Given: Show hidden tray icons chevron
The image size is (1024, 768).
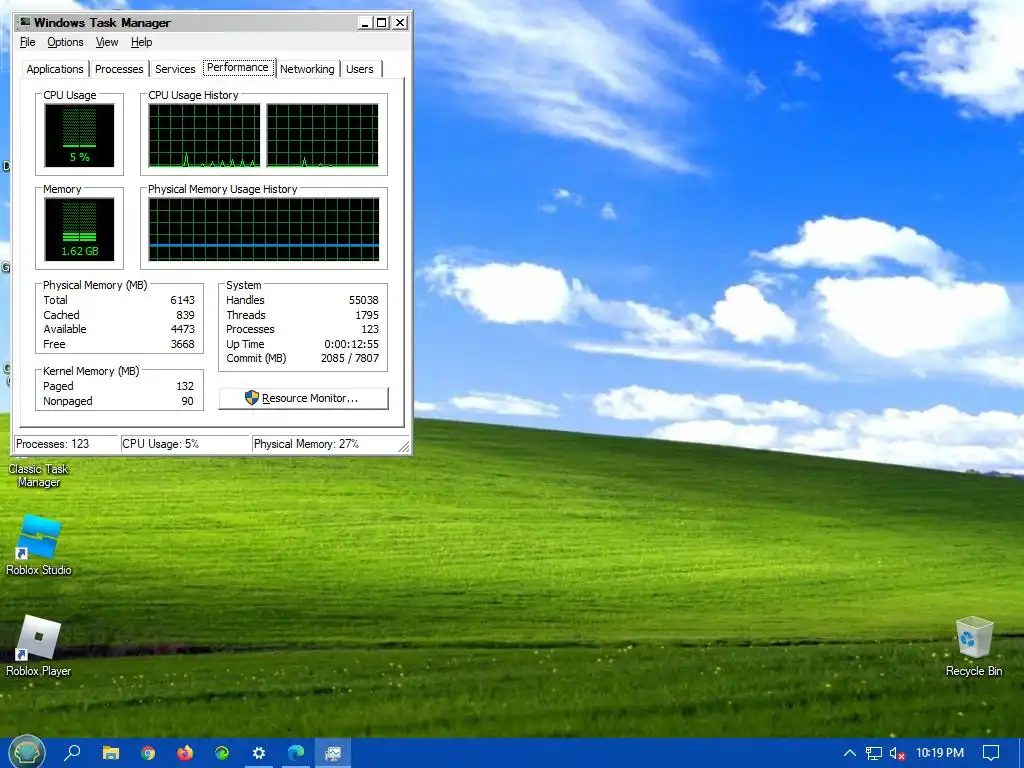Looking at the screenshot, I should 850,754.
